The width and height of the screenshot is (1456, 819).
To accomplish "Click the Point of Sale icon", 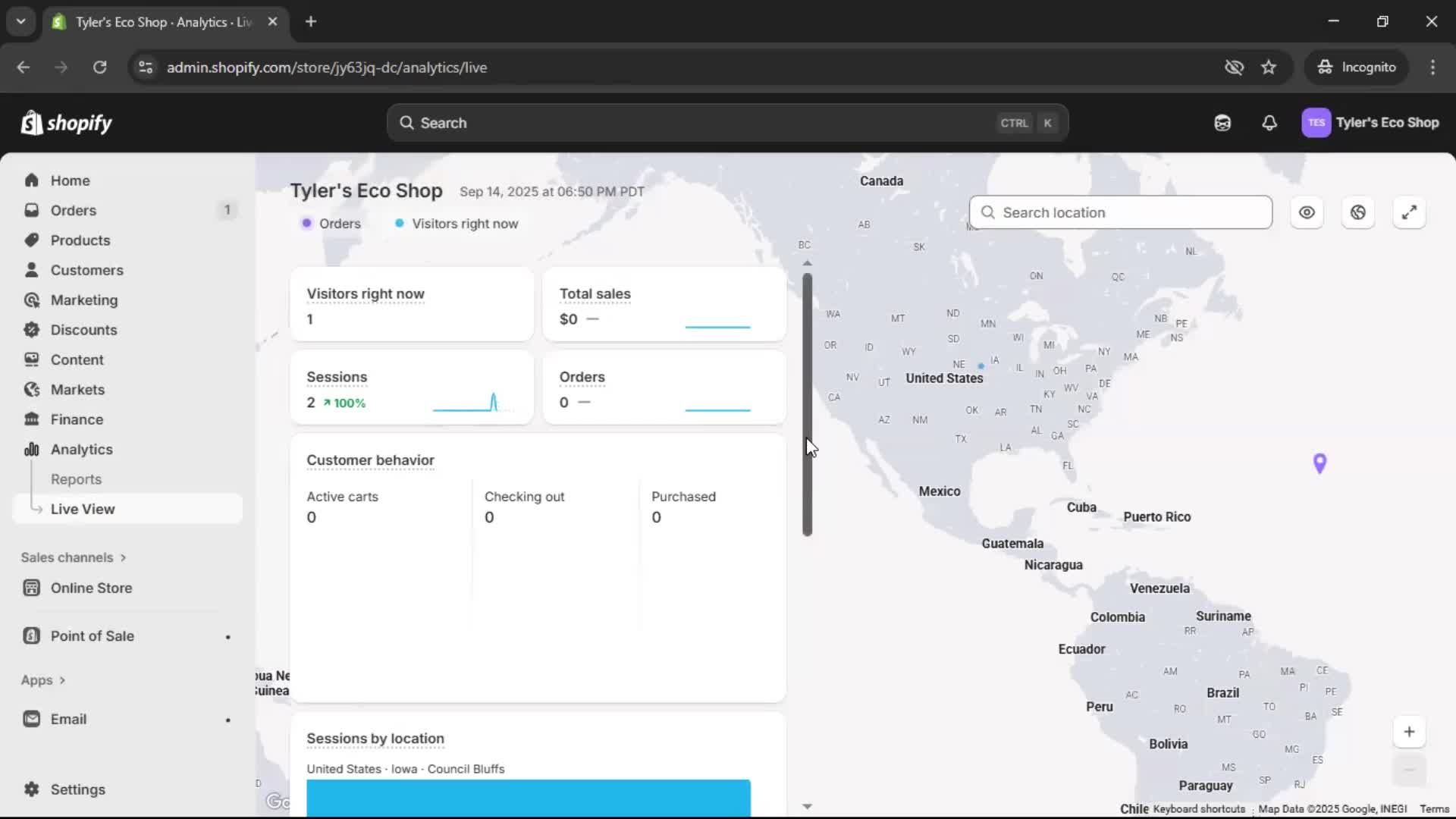I will point(31,636).
